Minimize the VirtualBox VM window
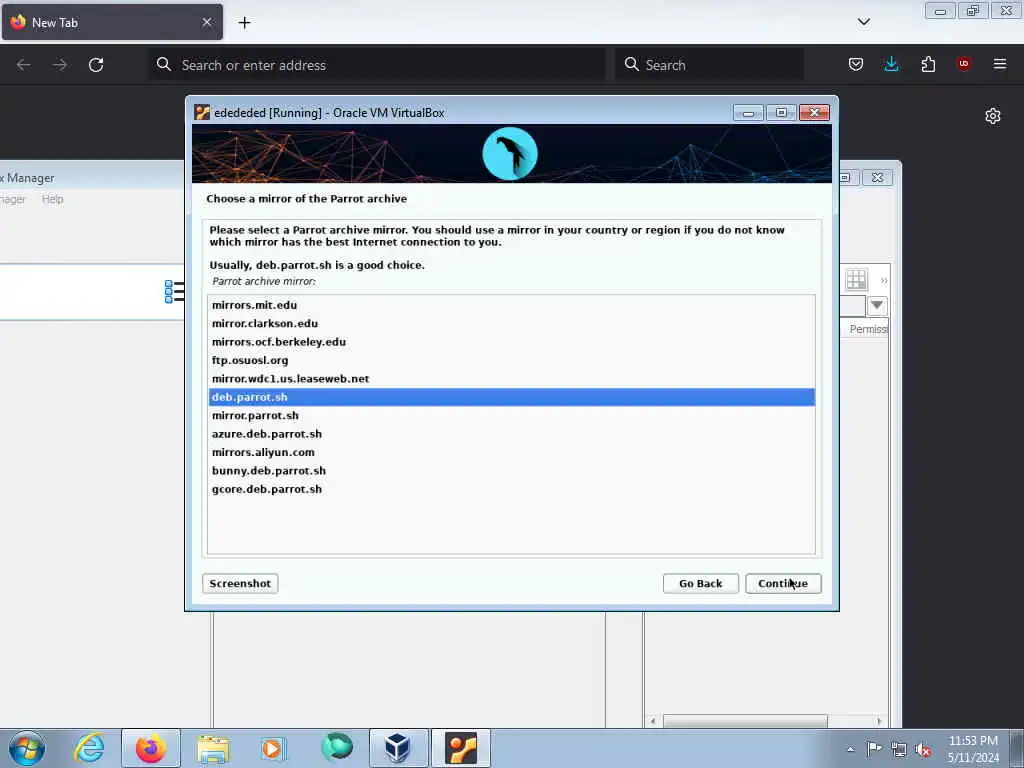The image size is (1024, 768). (x=748, y=113)
